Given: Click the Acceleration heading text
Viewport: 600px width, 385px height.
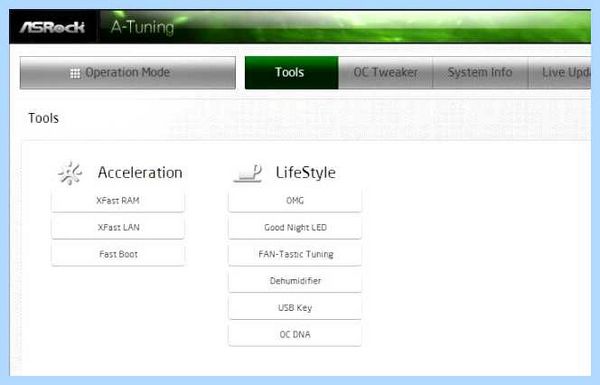Looking at the screenshot, I should pyautogui.click(x=140, y=173).
